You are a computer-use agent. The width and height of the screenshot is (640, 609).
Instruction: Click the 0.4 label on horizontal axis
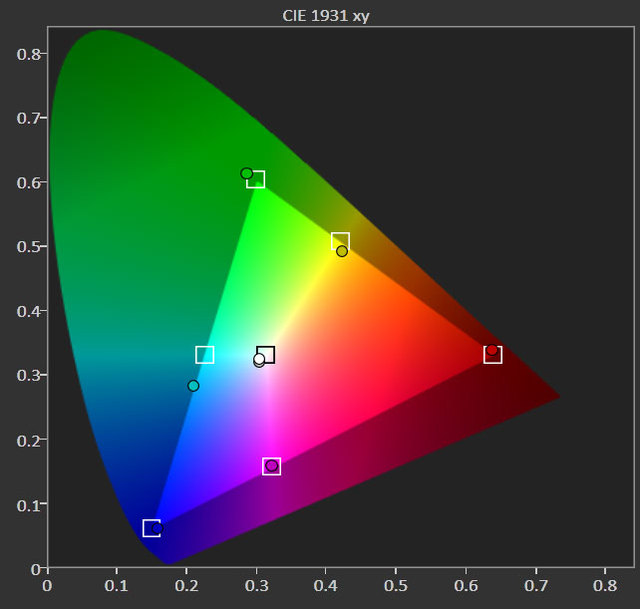[325, 586]
